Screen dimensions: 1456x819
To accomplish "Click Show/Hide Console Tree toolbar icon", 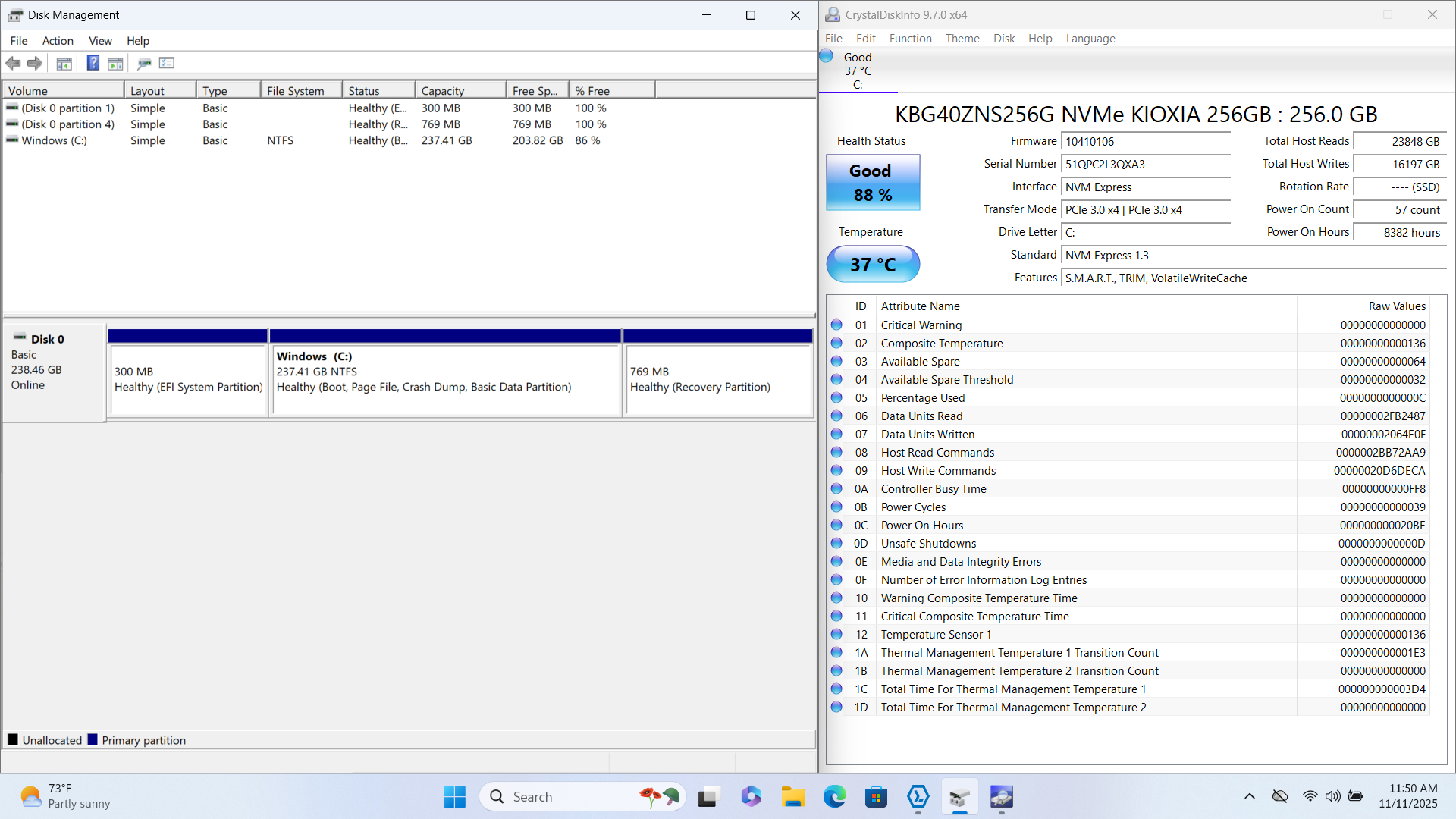I will [64, 63].
